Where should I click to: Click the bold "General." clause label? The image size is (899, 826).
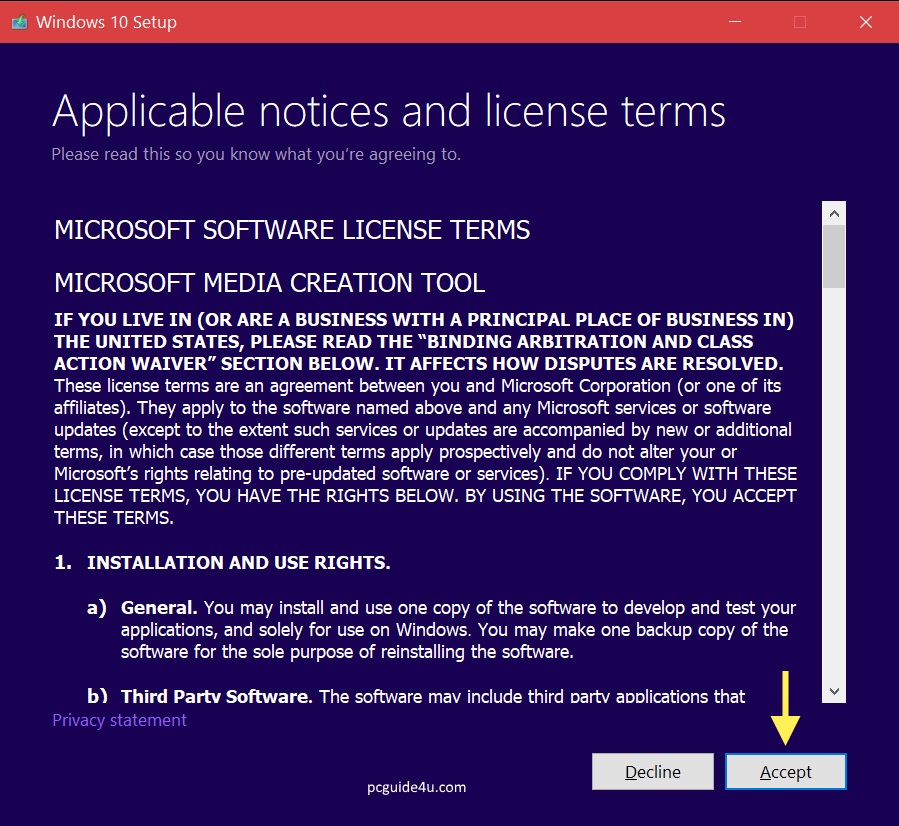tap(160, 608)
